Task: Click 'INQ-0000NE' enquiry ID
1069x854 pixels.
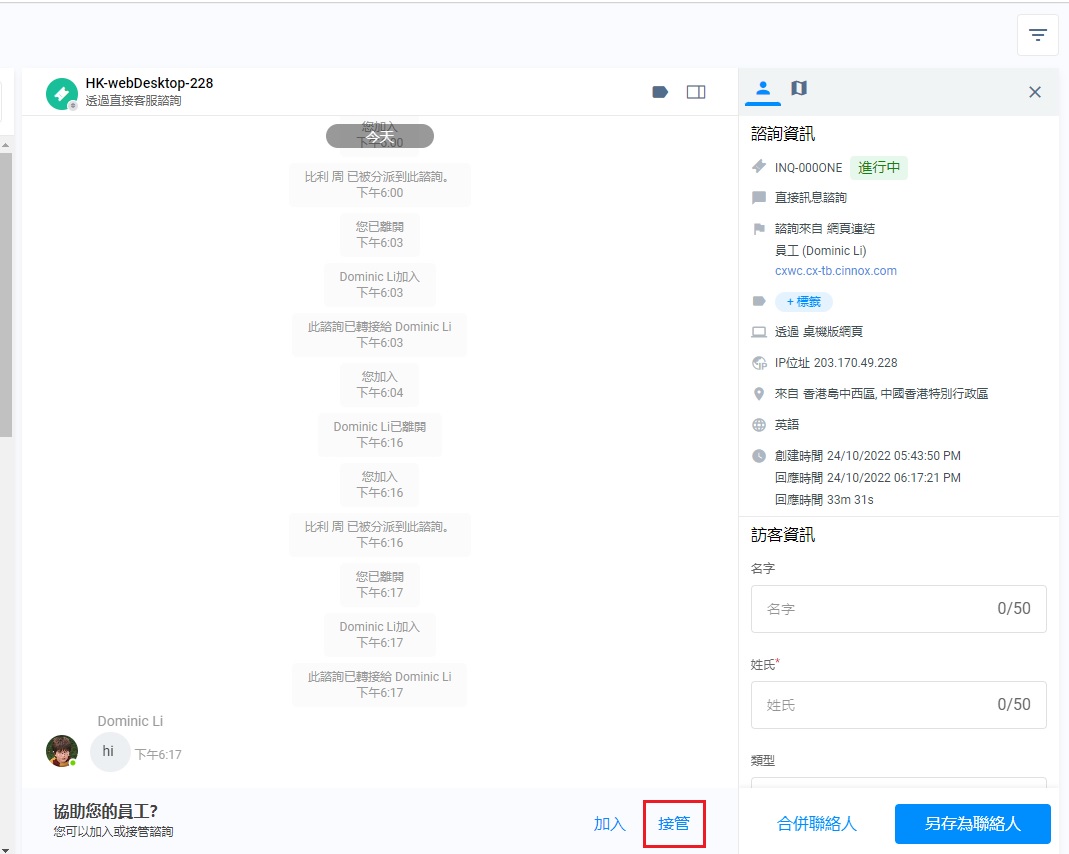Action: [x=809, y=168]
